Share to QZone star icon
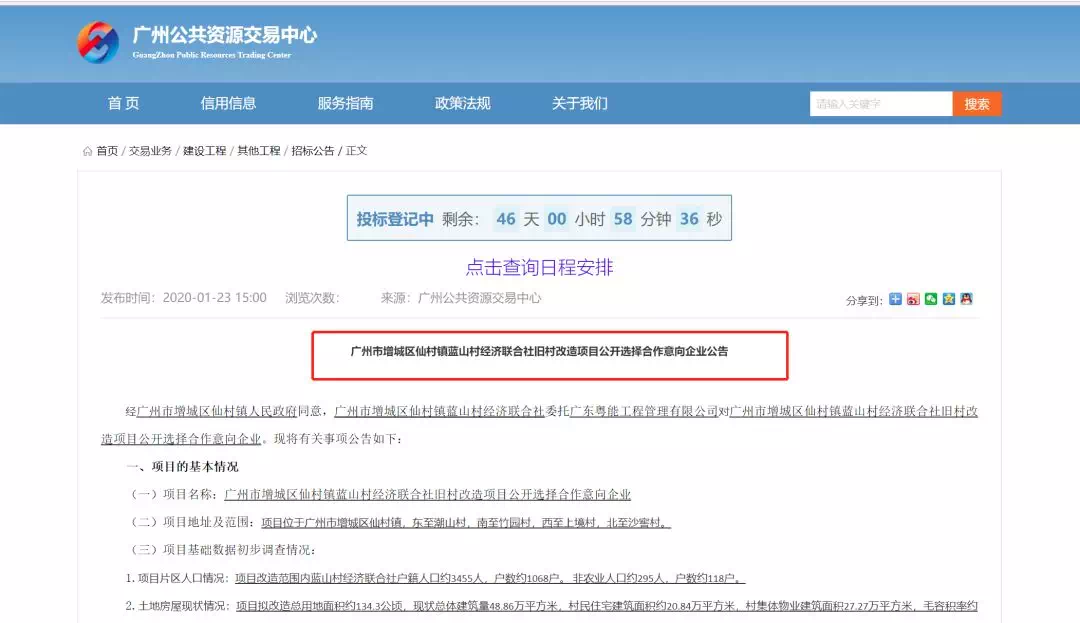Viewport: 1080px width, 623px height. 948,299
